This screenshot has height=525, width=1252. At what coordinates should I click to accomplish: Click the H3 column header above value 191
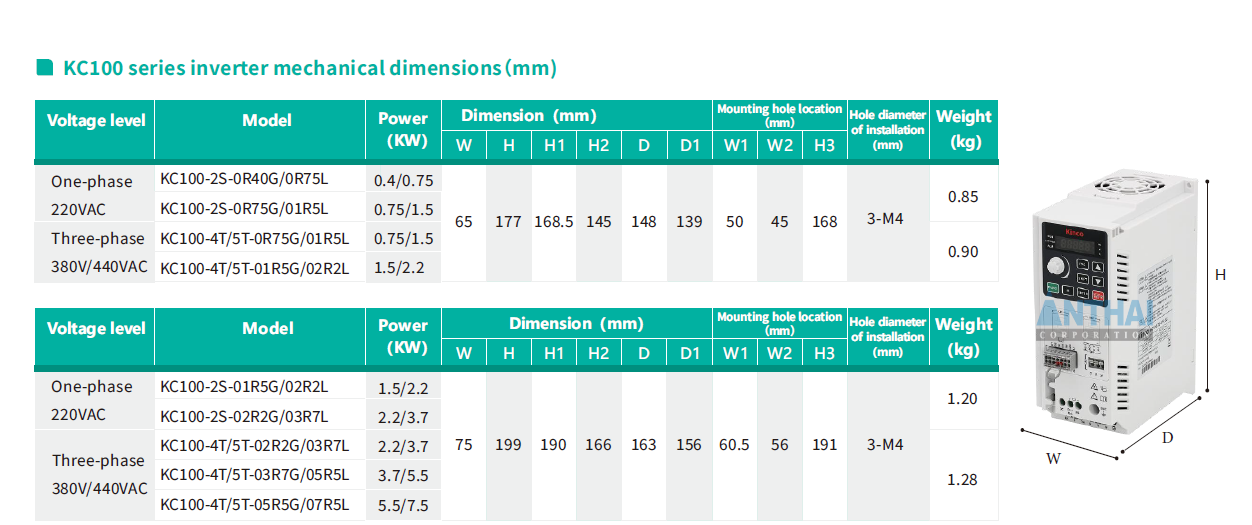825,353
